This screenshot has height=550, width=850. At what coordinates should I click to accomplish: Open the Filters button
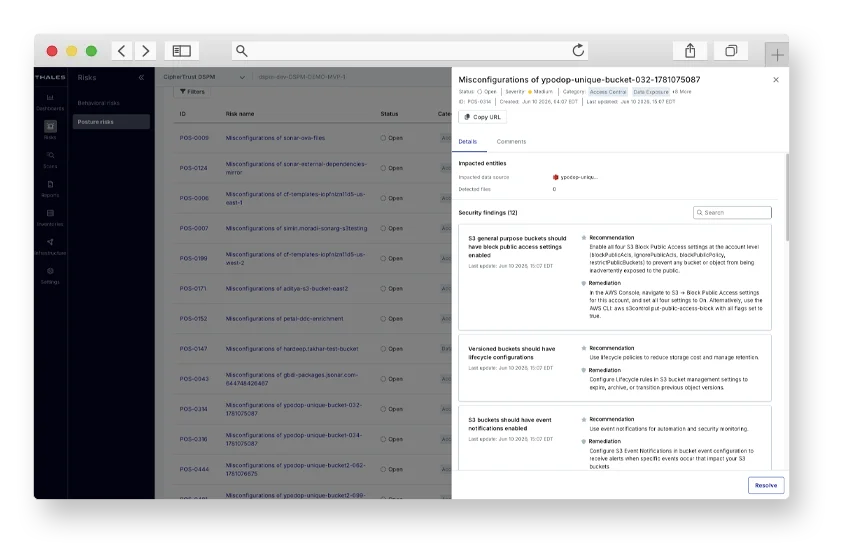click(x=192, y=92)
